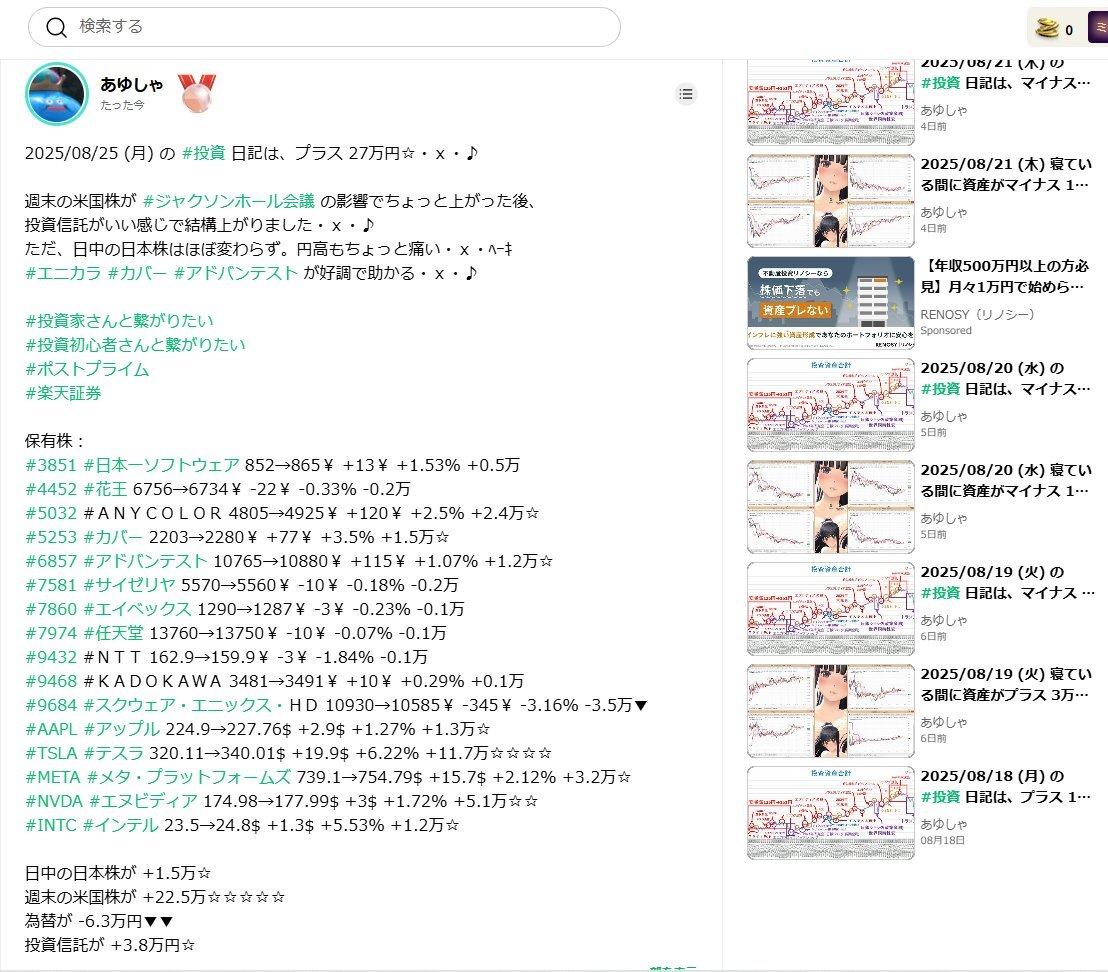Open thumbnail of 2025/08/18 (月) post

click(830, 813)
